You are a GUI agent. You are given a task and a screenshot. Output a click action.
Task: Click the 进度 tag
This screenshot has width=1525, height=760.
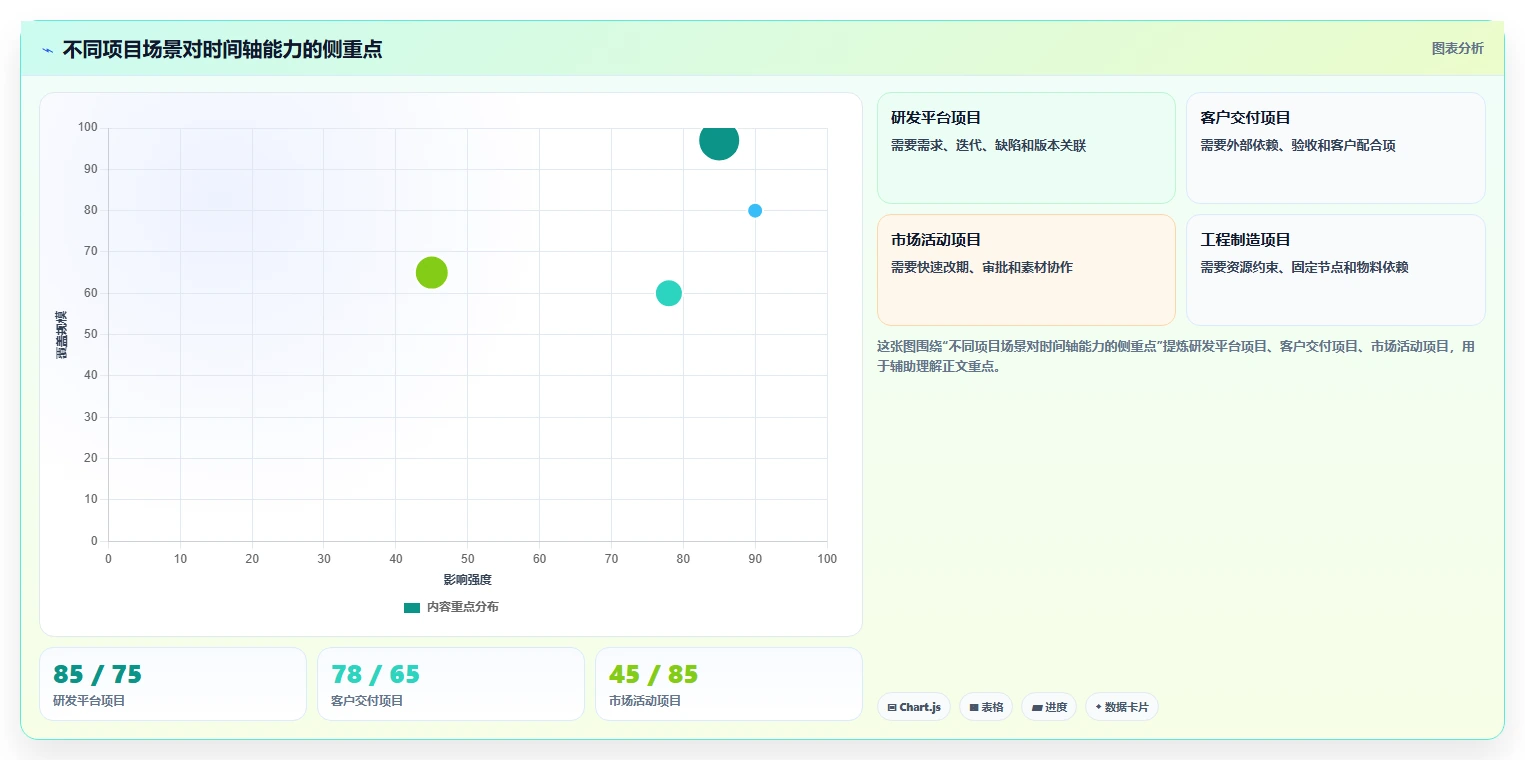[1049, 707]
